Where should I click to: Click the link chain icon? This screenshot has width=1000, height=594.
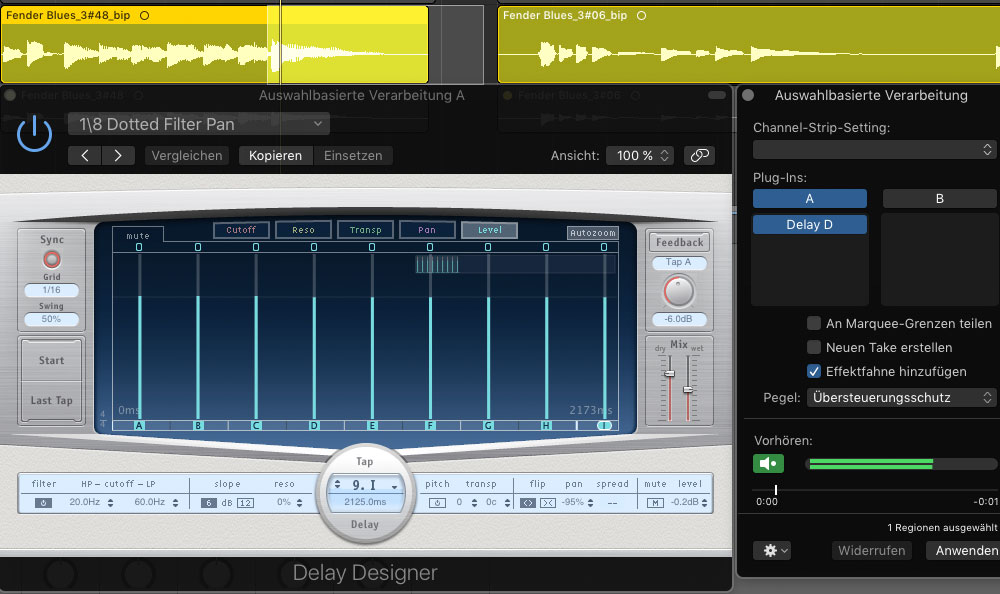click(x=699, y=156)
